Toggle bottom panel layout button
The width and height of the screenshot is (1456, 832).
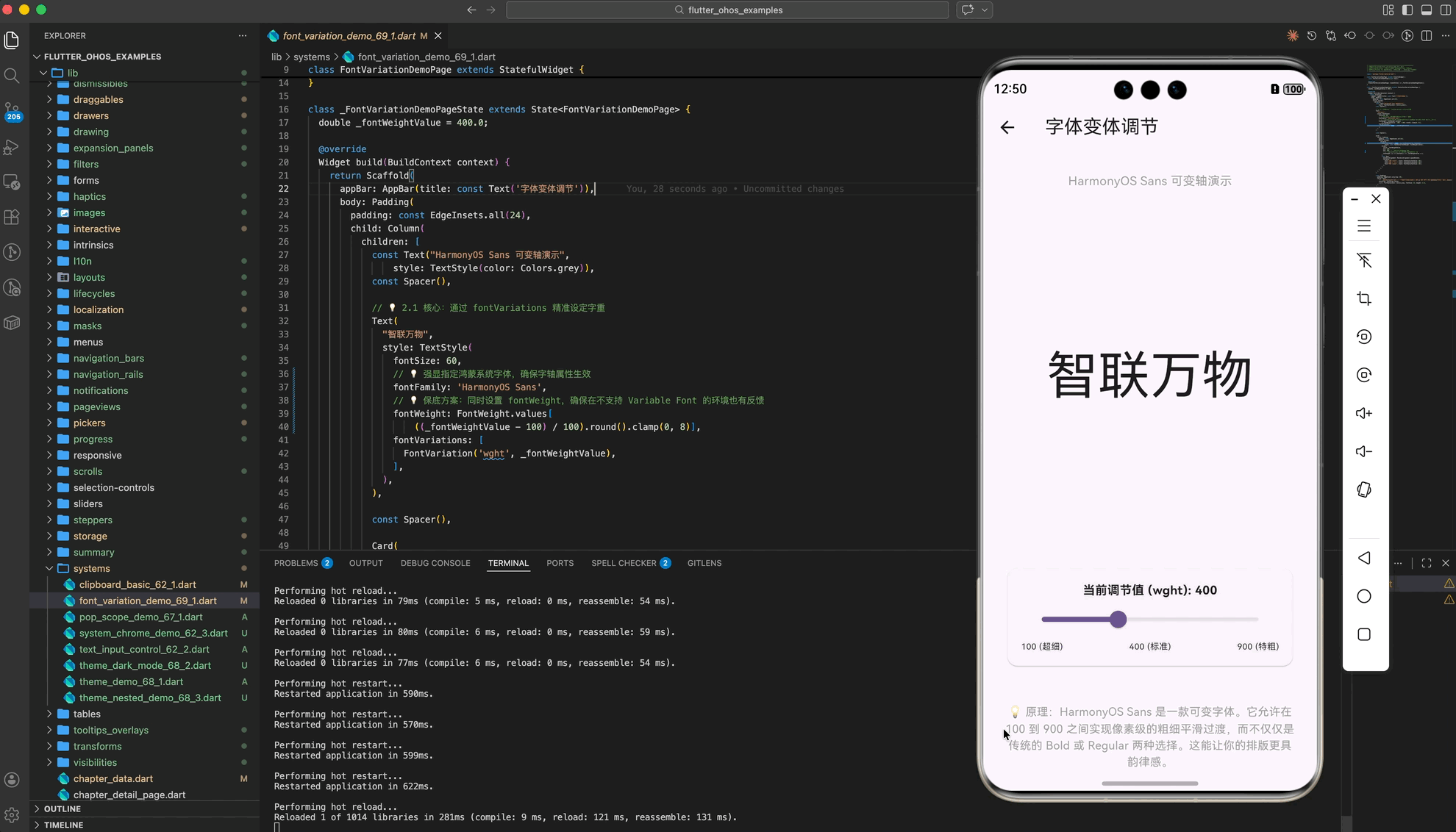1427,10
